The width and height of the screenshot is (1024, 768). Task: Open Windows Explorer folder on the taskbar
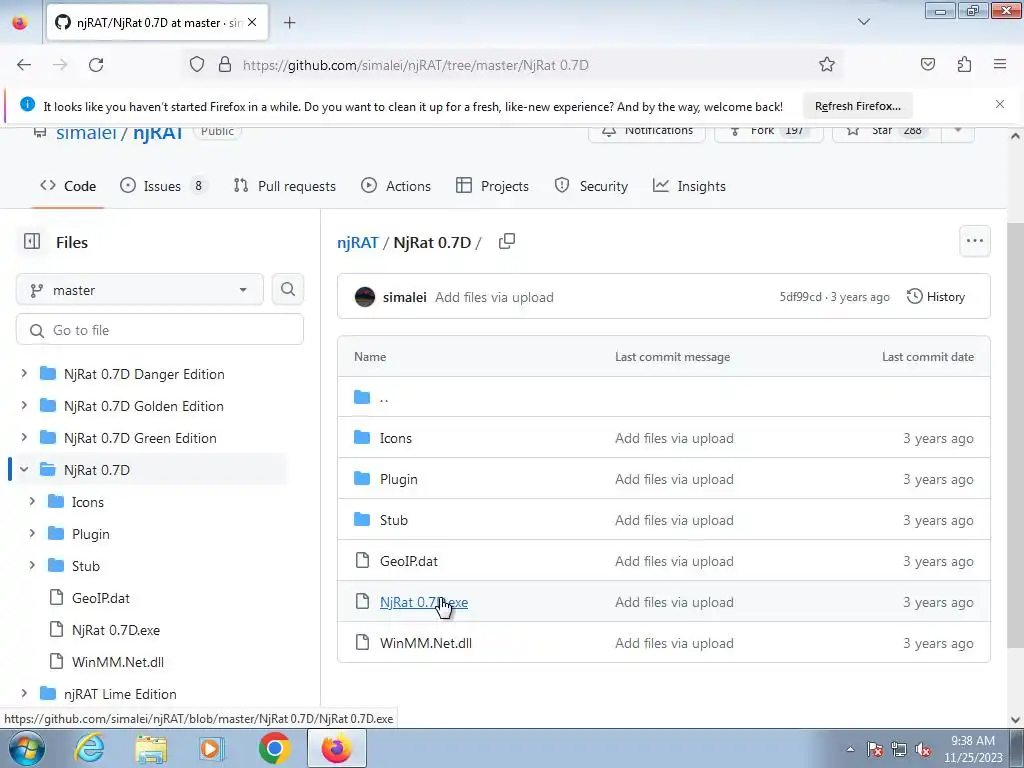(x=151, y=748)
